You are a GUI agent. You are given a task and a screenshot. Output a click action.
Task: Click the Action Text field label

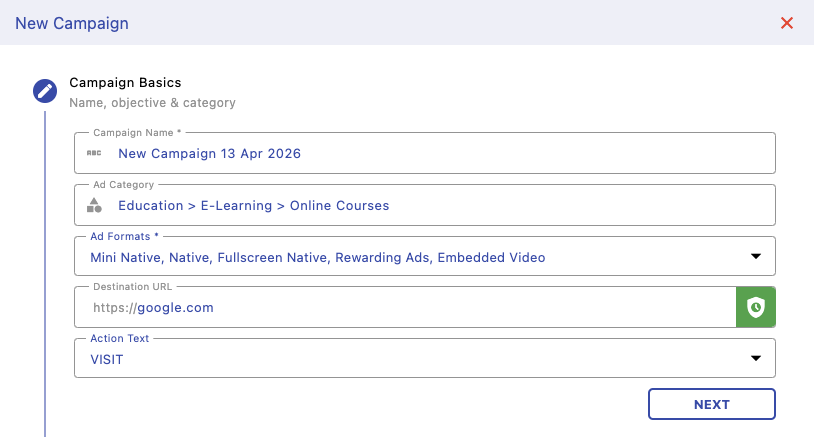pyautogui.click(x=120, y=339)
